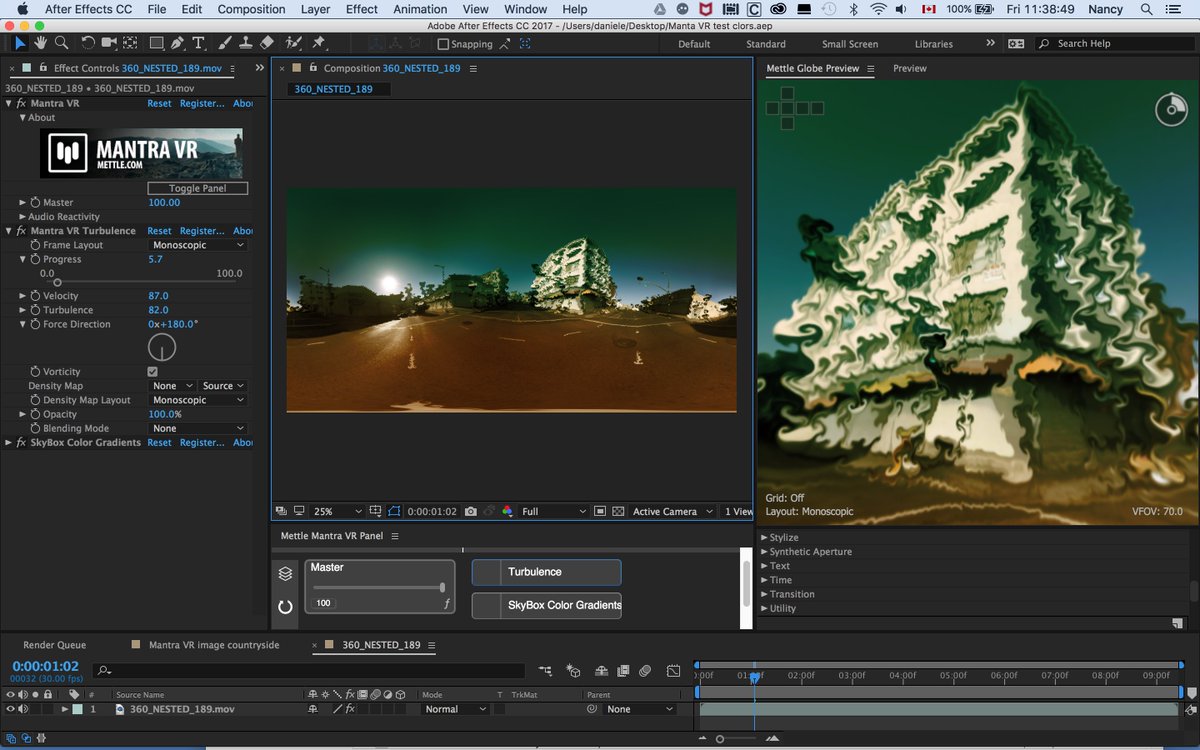This screenshot has height=750, width=1200.
Task: Uncheck the Vorticity checkbox
Action: (153, 372)
